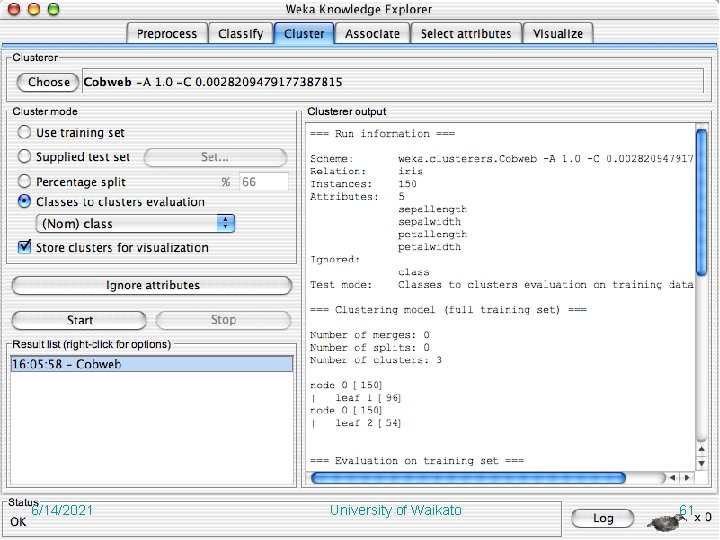Open the Preprocess tab
This screenshot has height=540, width=720.
point(167,34)
